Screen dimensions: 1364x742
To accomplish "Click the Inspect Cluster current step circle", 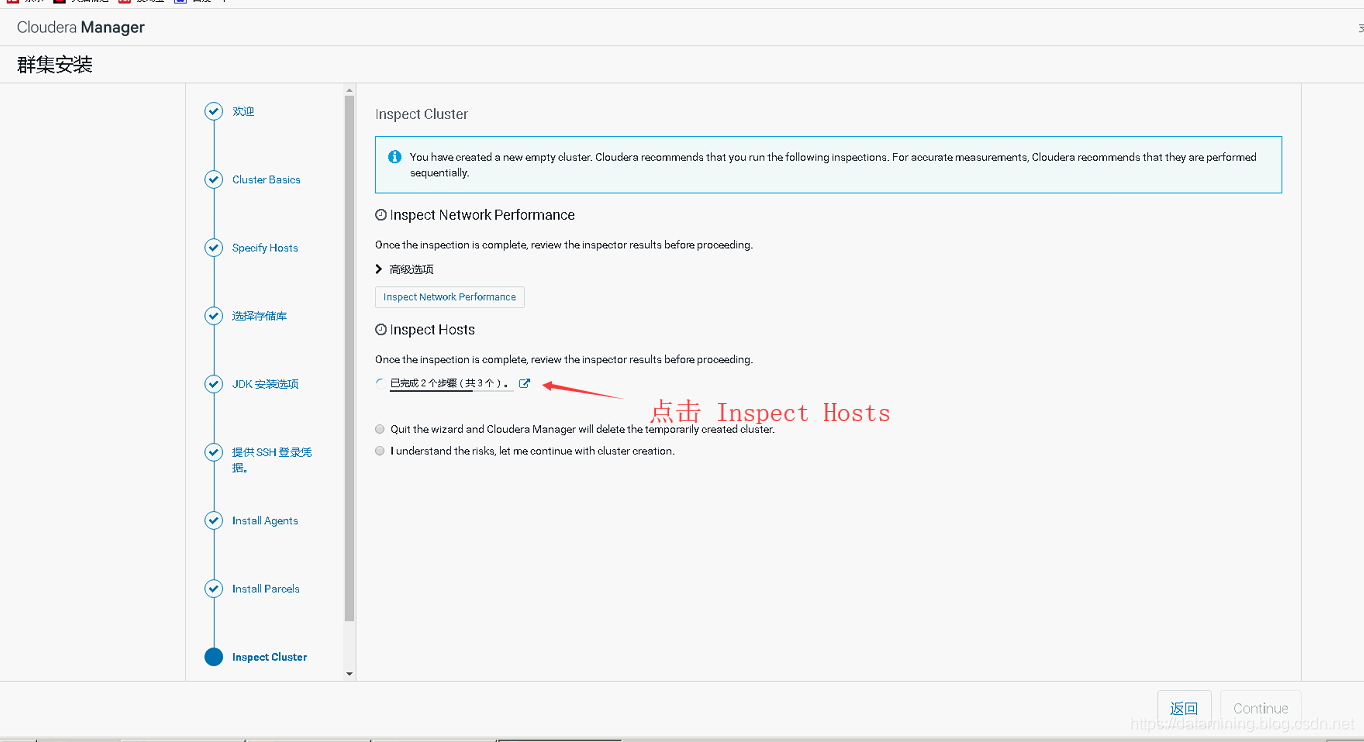I will pos(213,657).
